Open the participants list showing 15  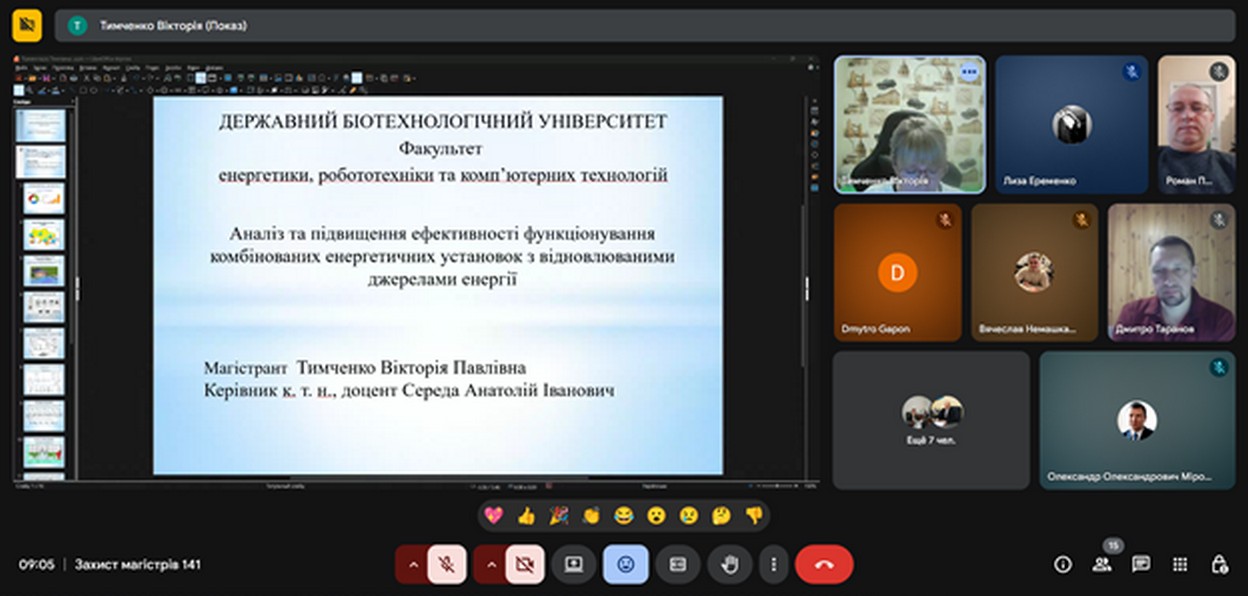coord(1102,565)
